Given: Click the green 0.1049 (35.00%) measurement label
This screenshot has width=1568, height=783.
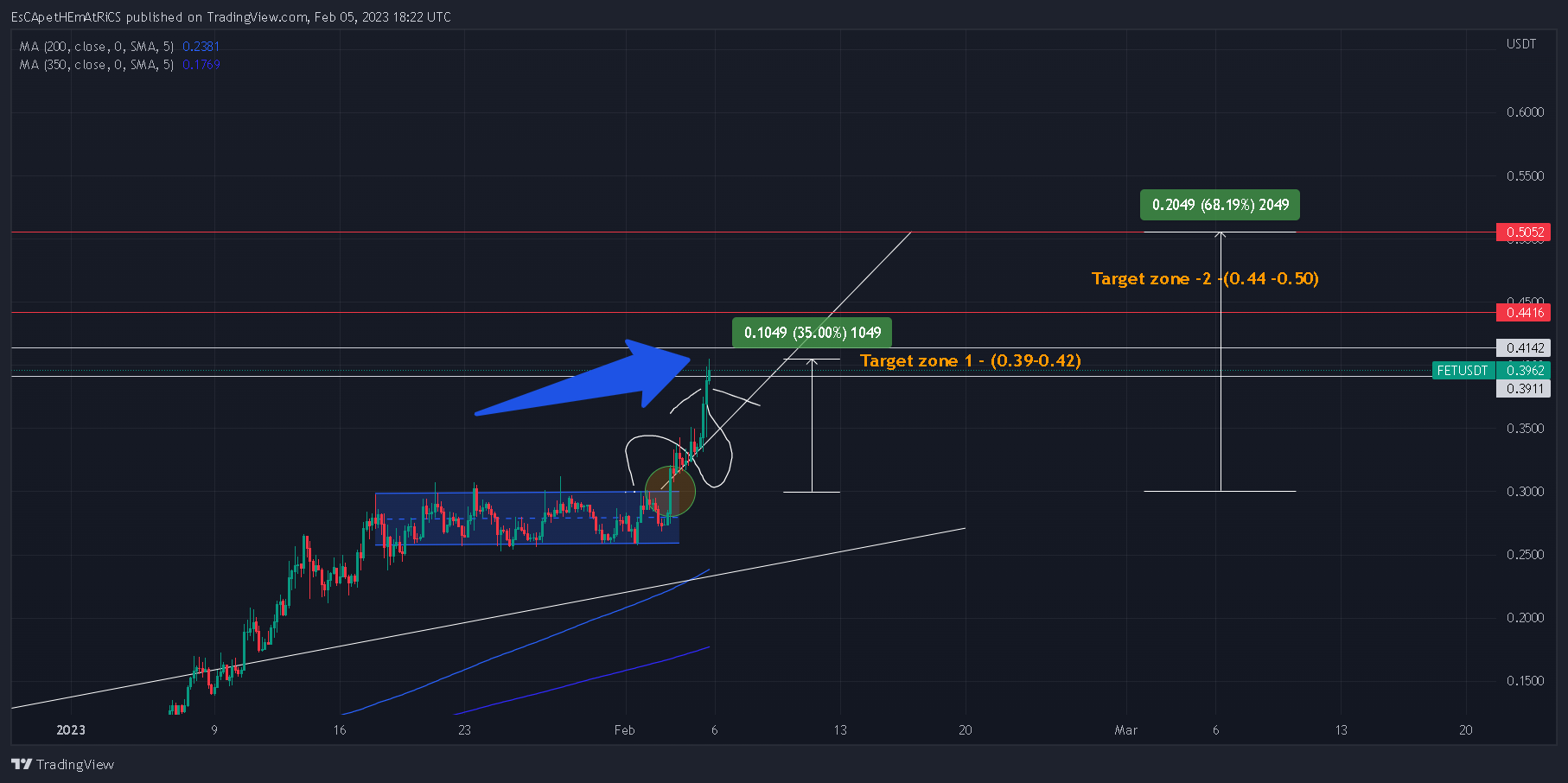Looking at the screenshot, I should 813,333.
